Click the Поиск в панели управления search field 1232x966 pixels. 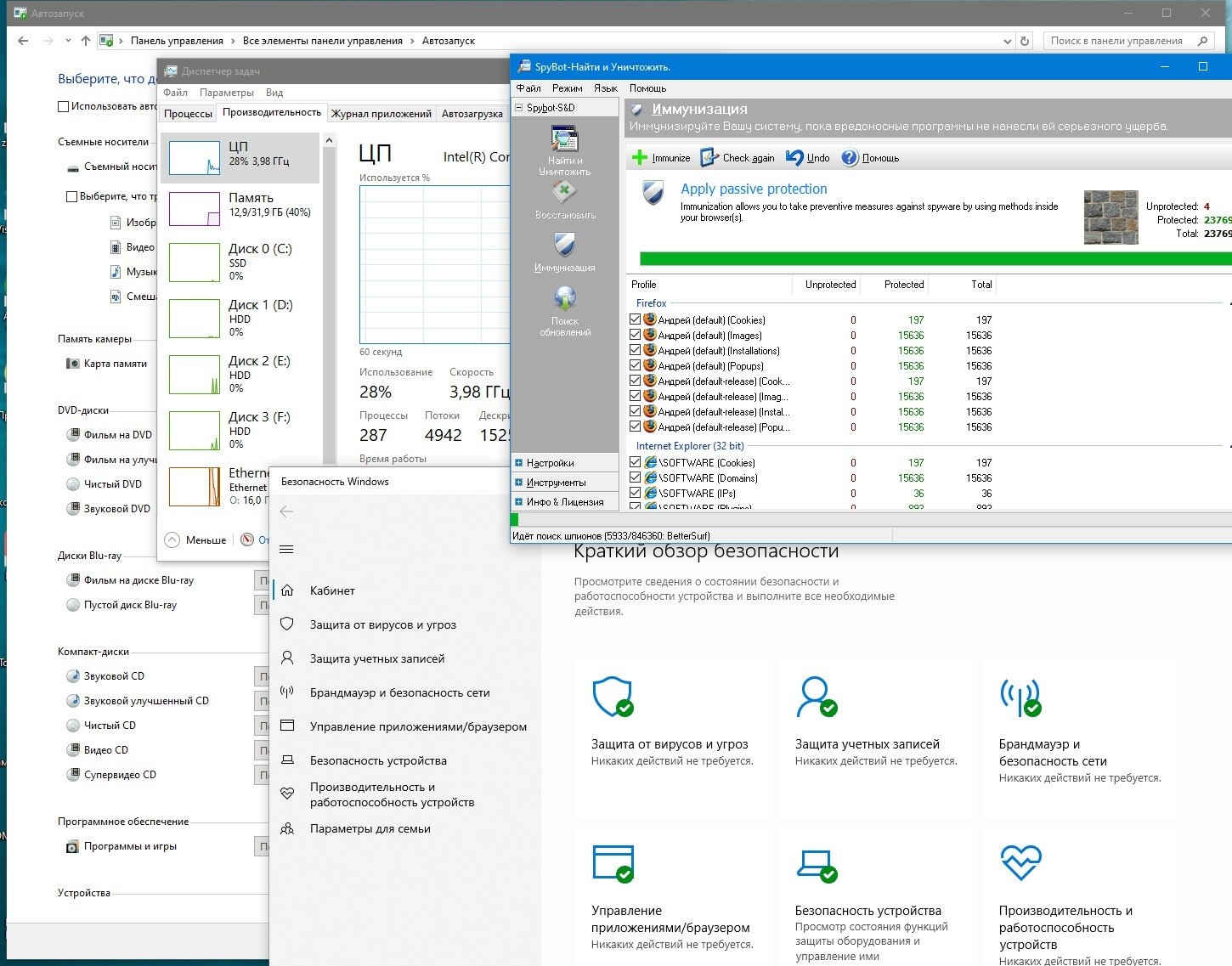coord(1128,41)
